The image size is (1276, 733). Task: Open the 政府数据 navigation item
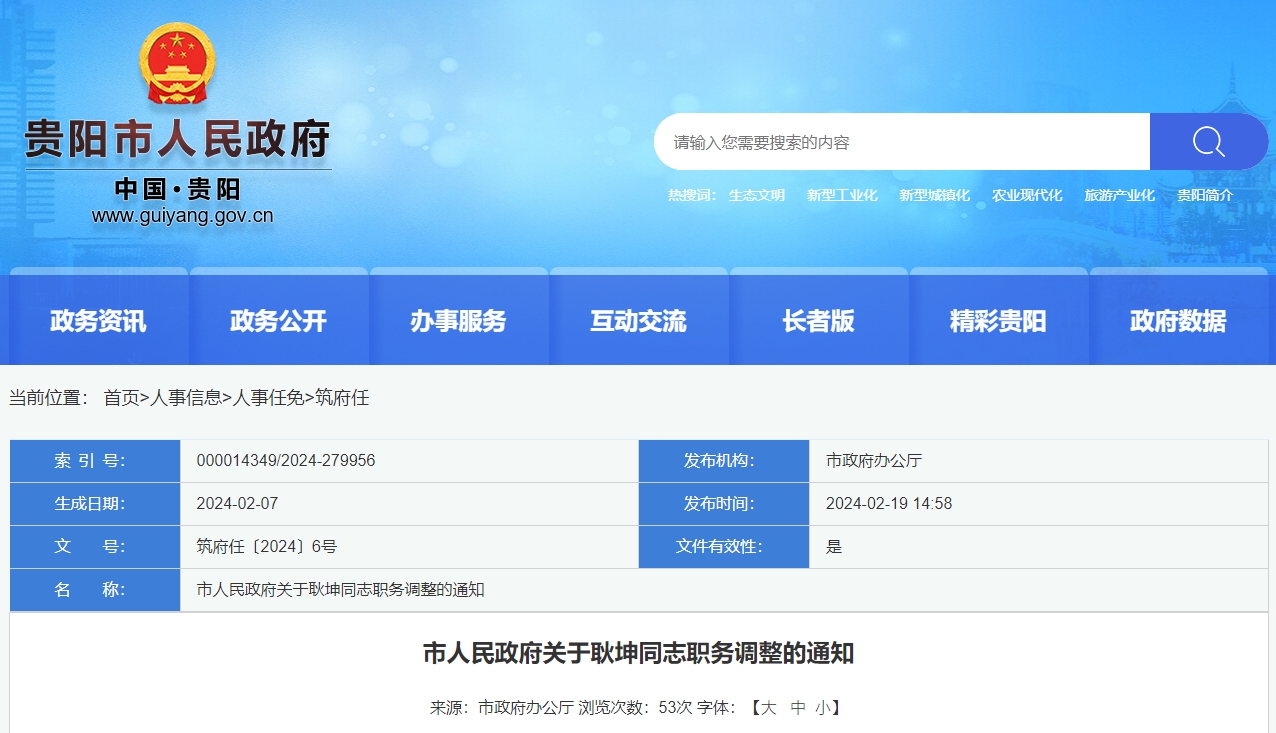point(1178,321)
